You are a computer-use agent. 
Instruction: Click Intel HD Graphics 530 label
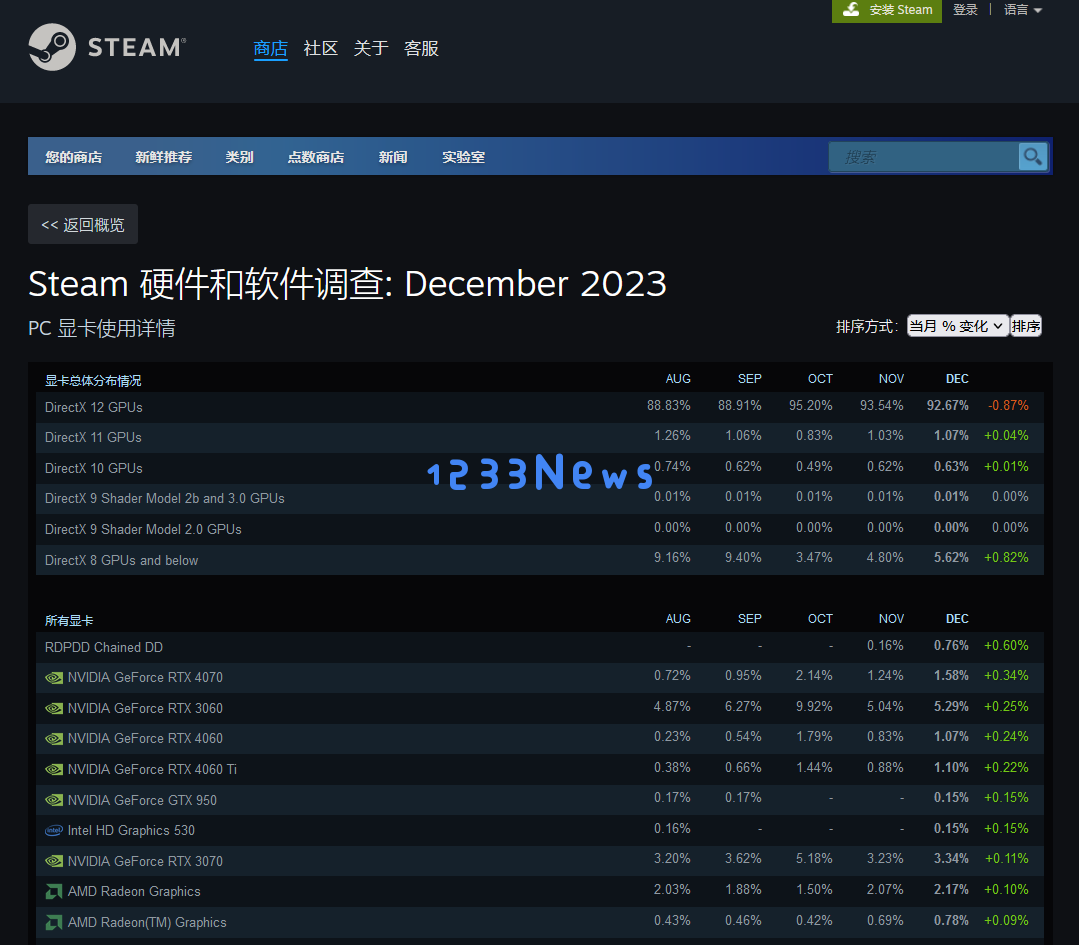tap(131, 831)
